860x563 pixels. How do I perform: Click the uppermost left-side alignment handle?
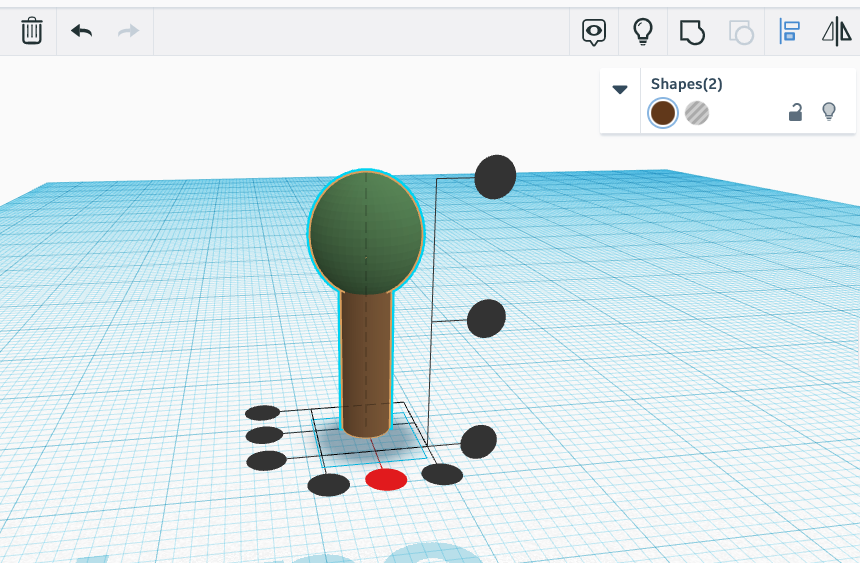point(263,413)
